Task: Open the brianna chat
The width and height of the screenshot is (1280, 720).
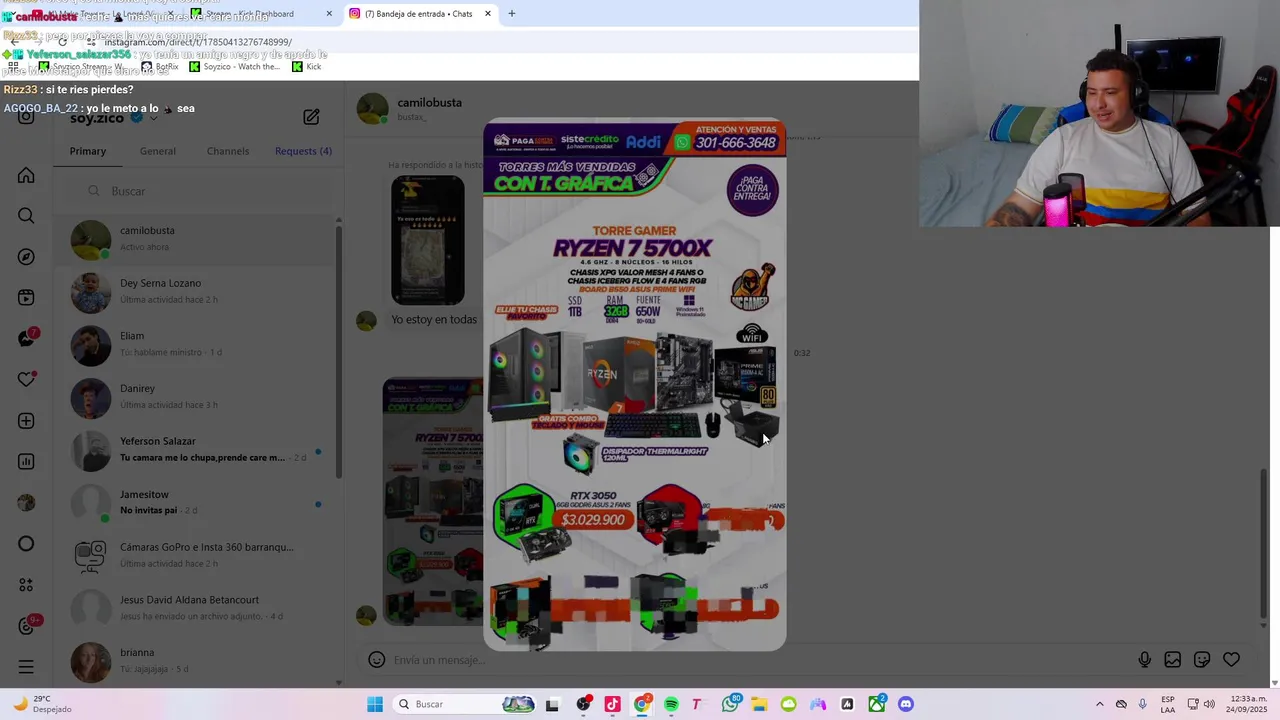Action: (x=195, y=662)
